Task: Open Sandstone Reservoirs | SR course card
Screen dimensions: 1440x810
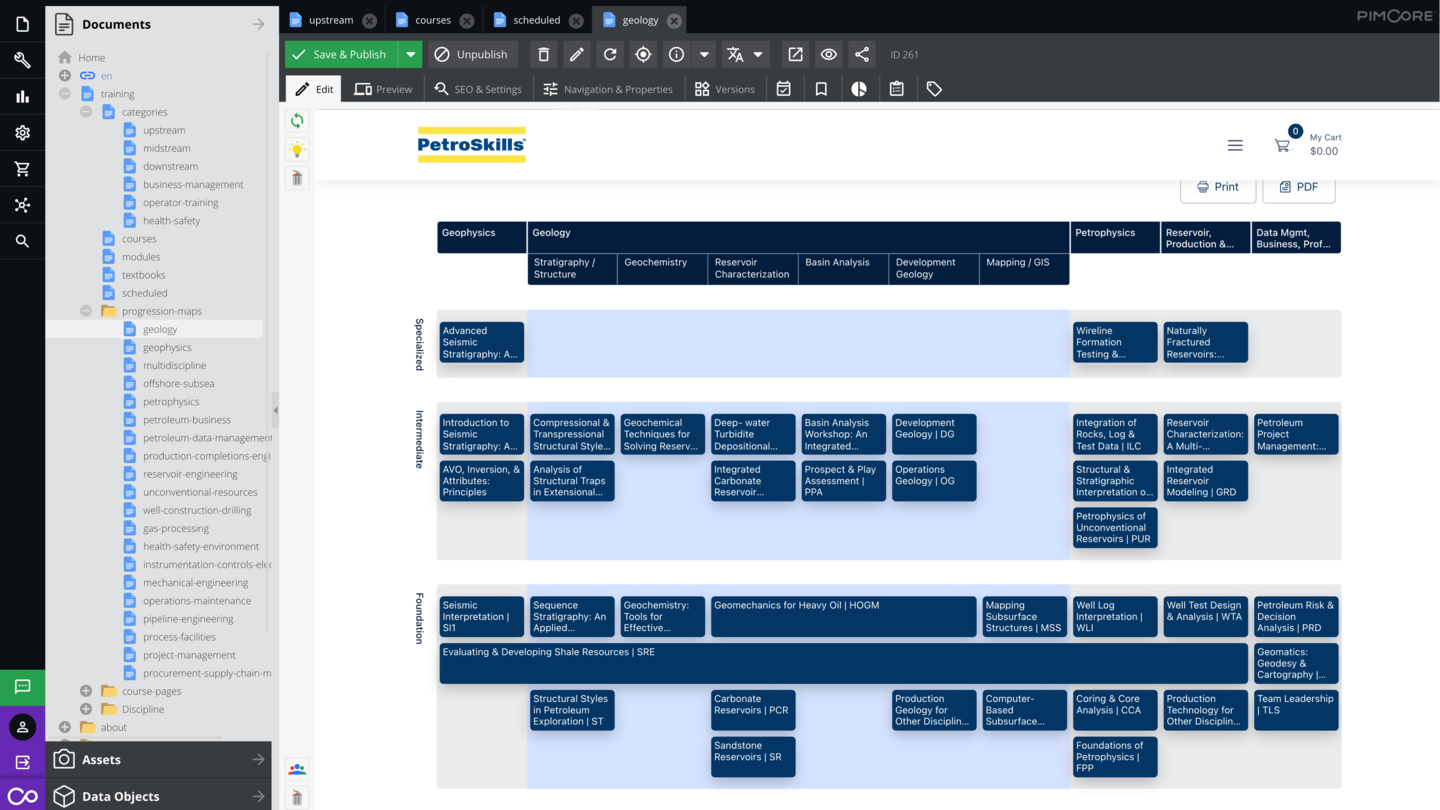Action: pos(753,757)
